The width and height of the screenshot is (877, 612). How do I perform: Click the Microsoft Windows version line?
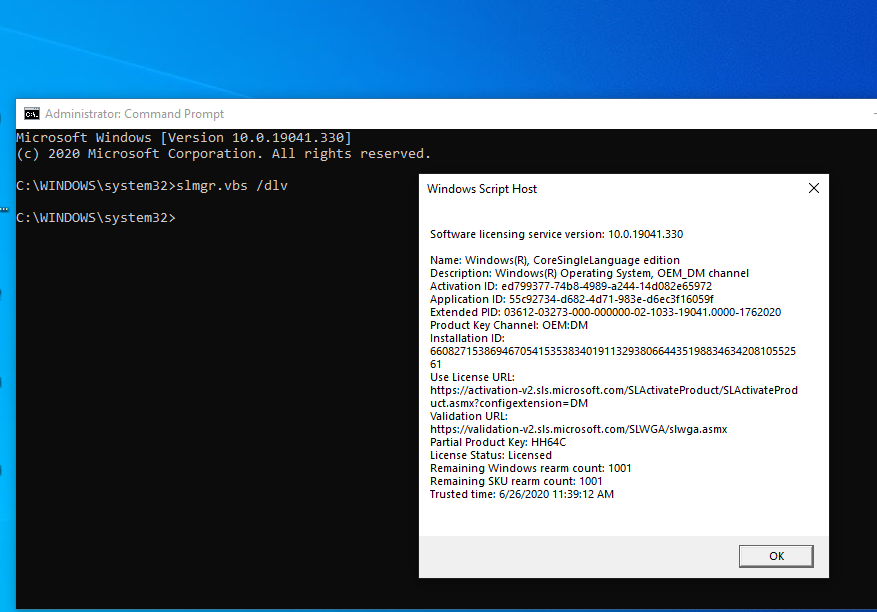click(x=183, y=138)
